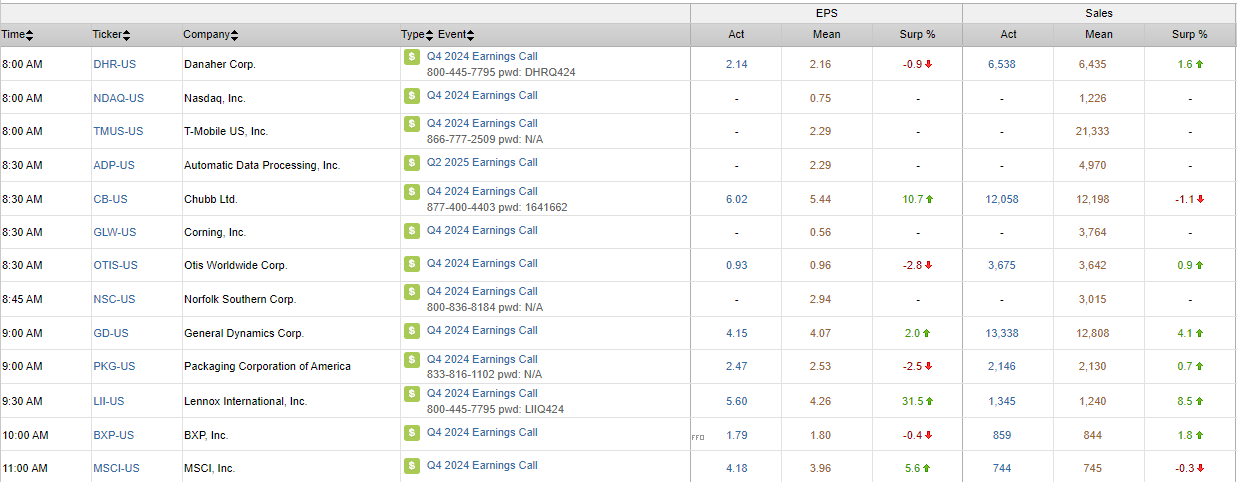Open the CB-US ticker link

pyautogui.click(x=110, y=199)
